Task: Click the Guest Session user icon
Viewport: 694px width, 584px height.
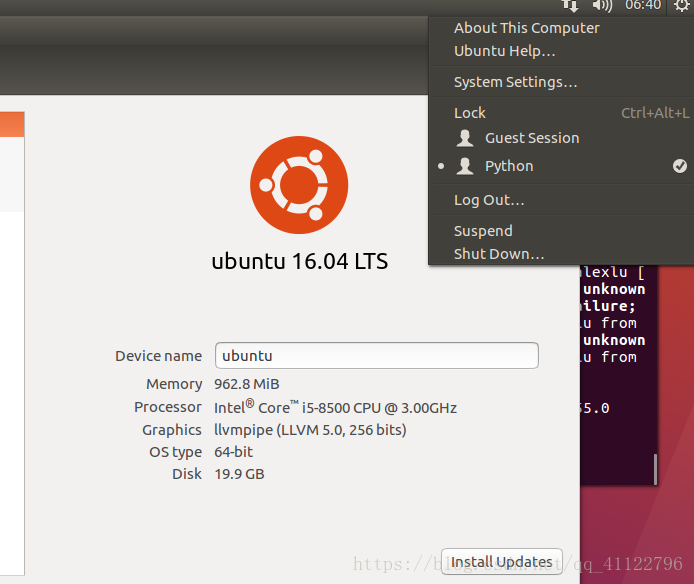Action: [465, 138]
